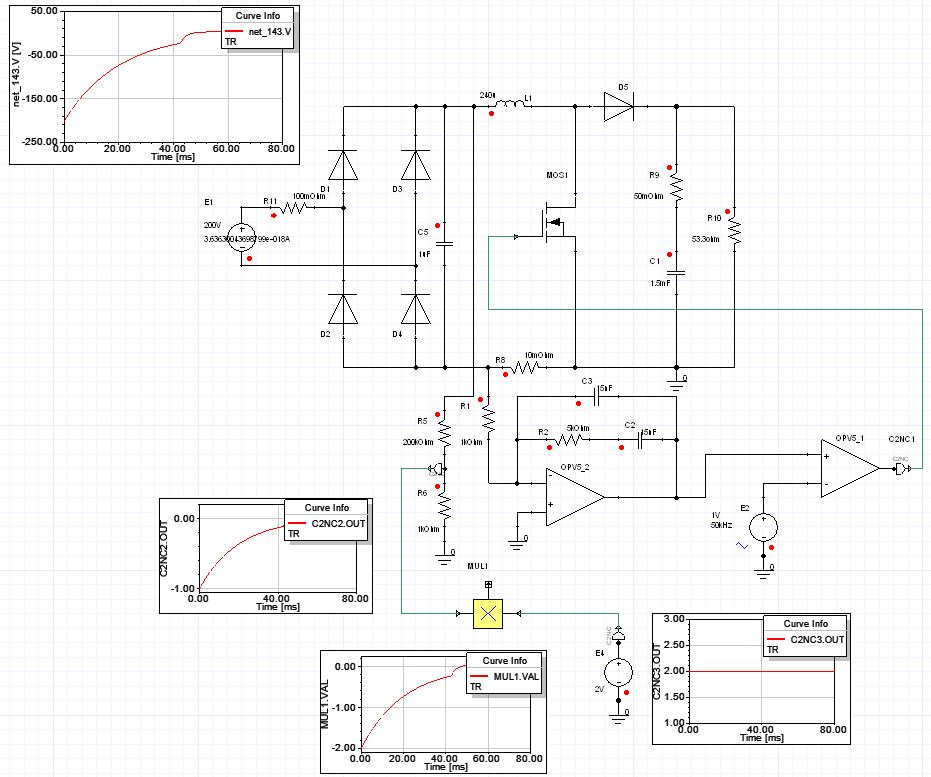The width and height of the screenshot is (931, 777).
Task: Select resistor R2 symbol
Action: tap(569, 440)
